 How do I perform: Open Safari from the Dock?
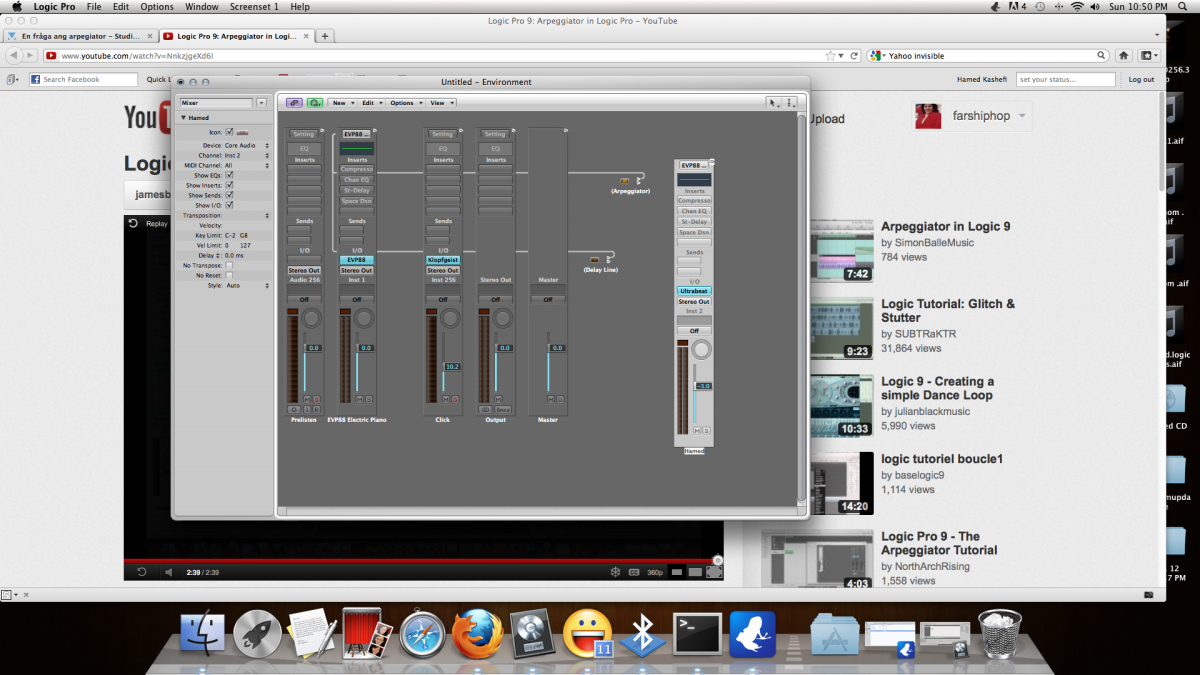423,634
